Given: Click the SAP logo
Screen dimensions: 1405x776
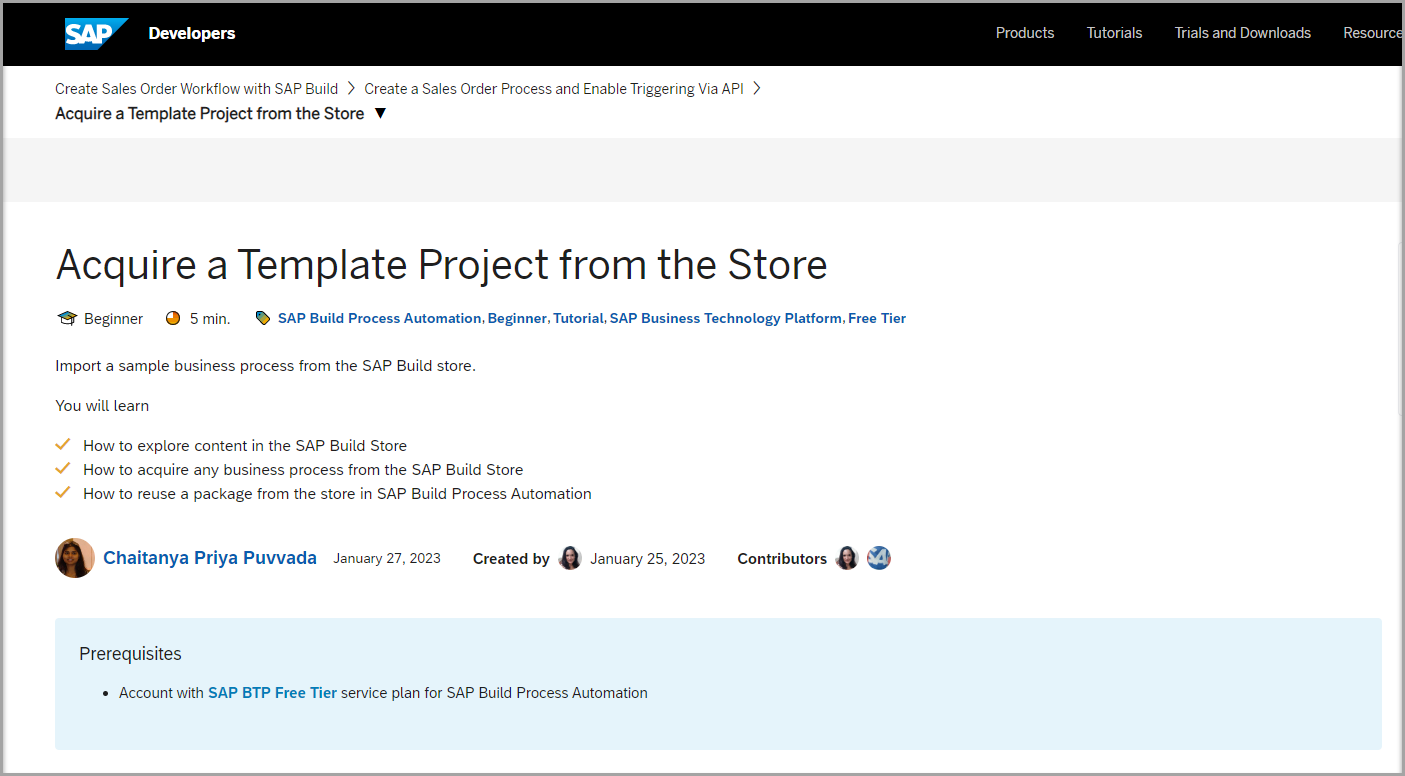Looking at the screenshot, I should [96, 34].
